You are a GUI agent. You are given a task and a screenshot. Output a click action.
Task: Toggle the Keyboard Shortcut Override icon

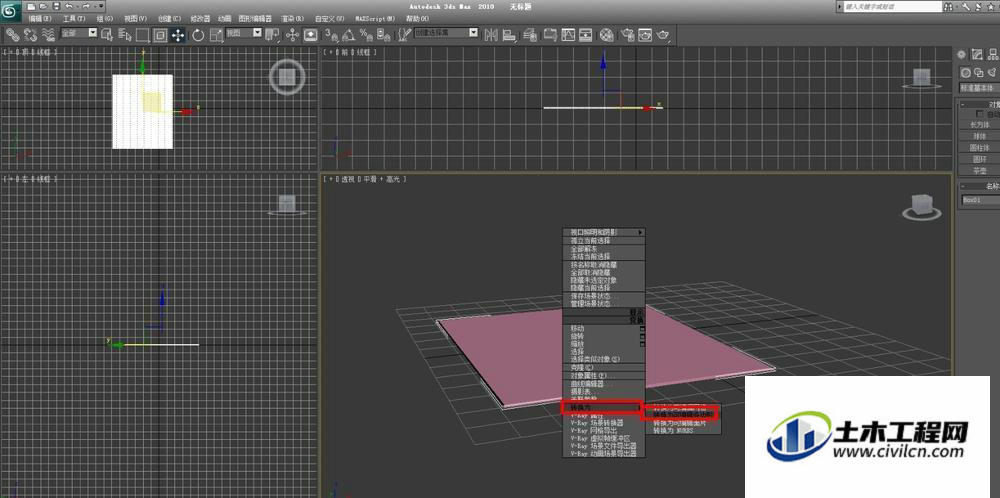(x=310, y=34)
